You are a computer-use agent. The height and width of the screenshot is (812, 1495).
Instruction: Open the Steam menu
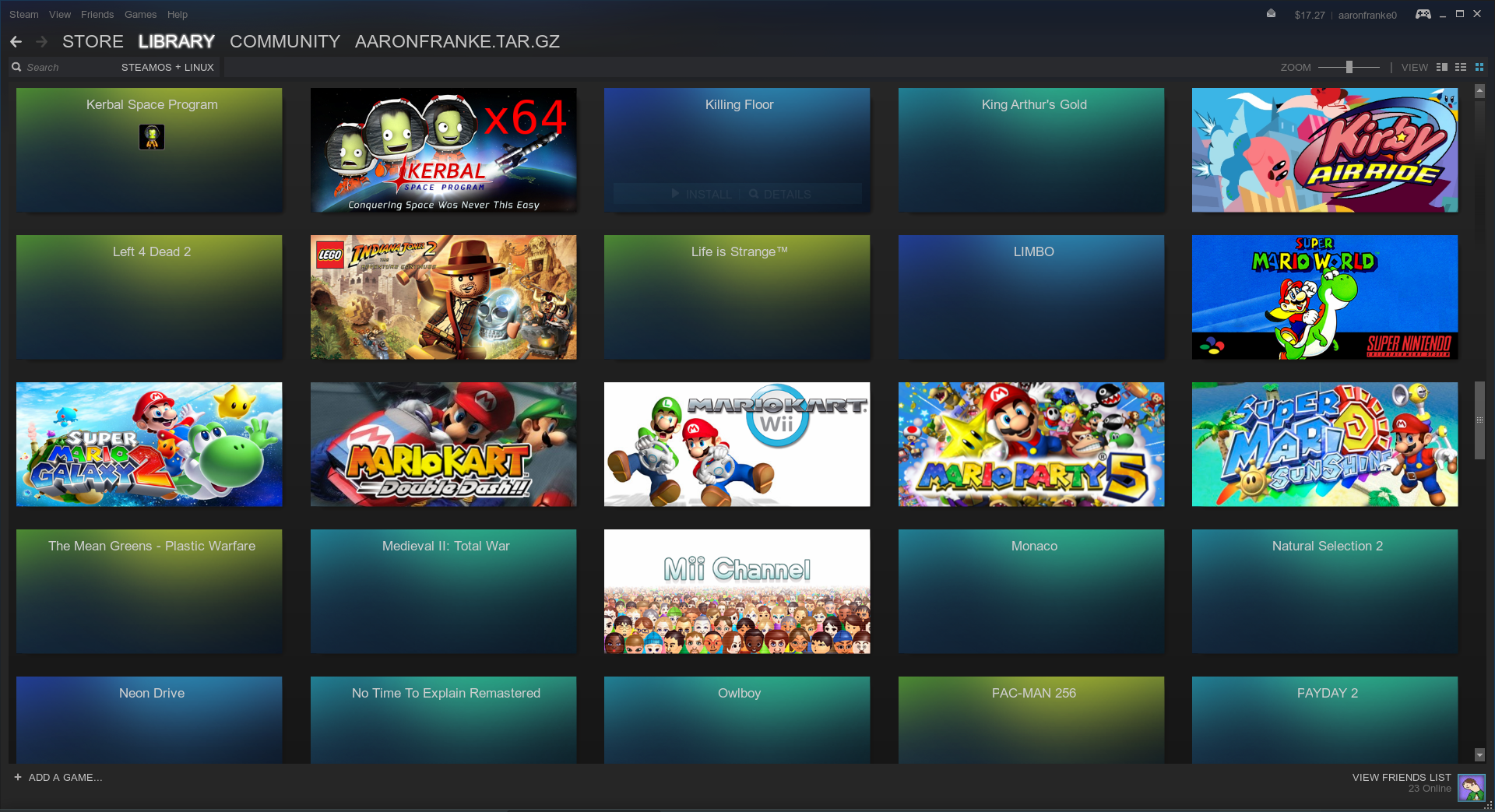click(x=24, y=14)
